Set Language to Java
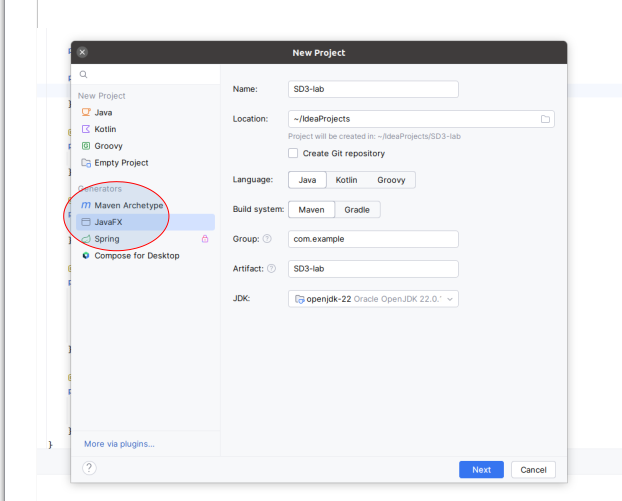This screenshot has height=501, width=622. (307, 180)
